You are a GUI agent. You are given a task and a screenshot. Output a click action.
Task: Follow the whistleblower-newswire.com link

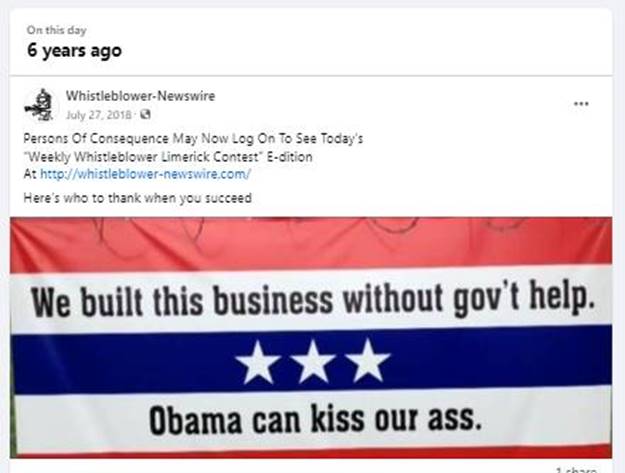[145, 174]
